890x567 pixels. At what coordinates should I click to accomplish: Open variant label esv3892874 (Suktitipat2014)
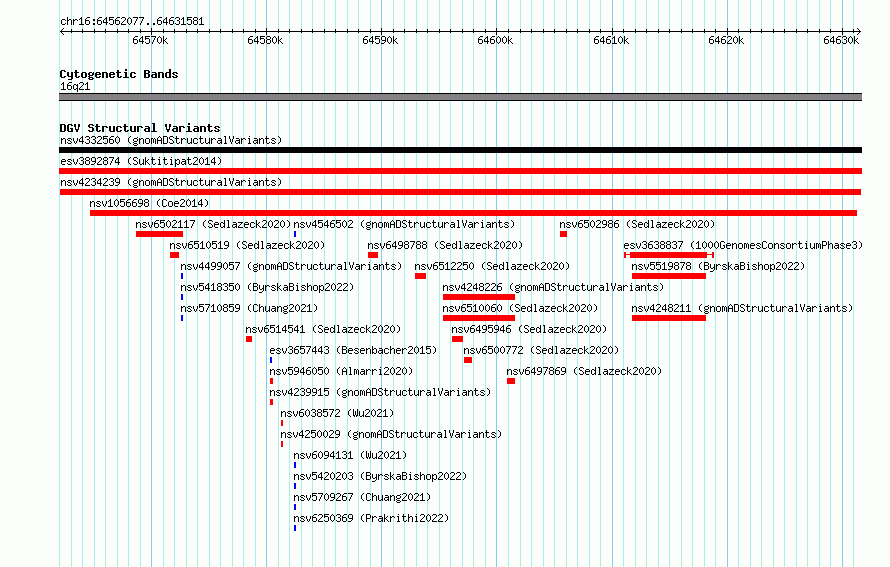141,161
